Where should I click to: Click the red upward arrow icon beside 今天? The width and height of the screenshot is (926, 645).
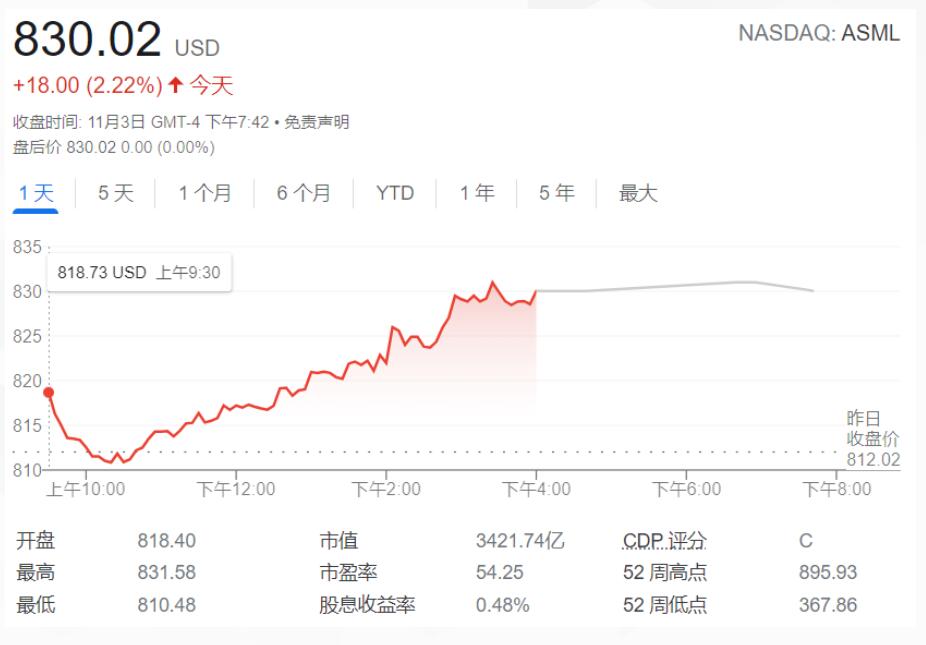point(175,84)
